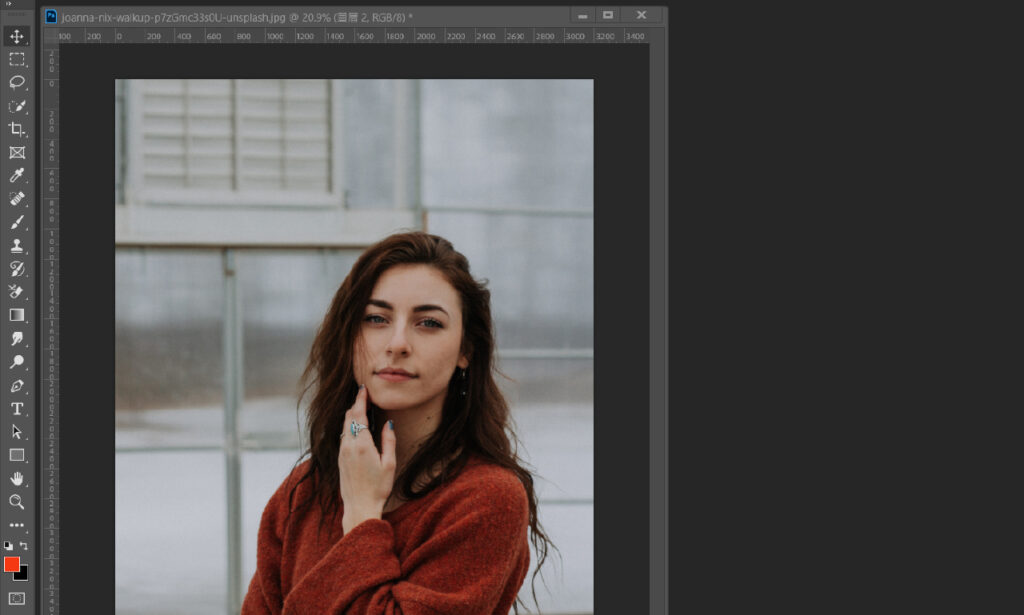Select the Zoom tool
The image size is (1024, 615).
[17, 502]
